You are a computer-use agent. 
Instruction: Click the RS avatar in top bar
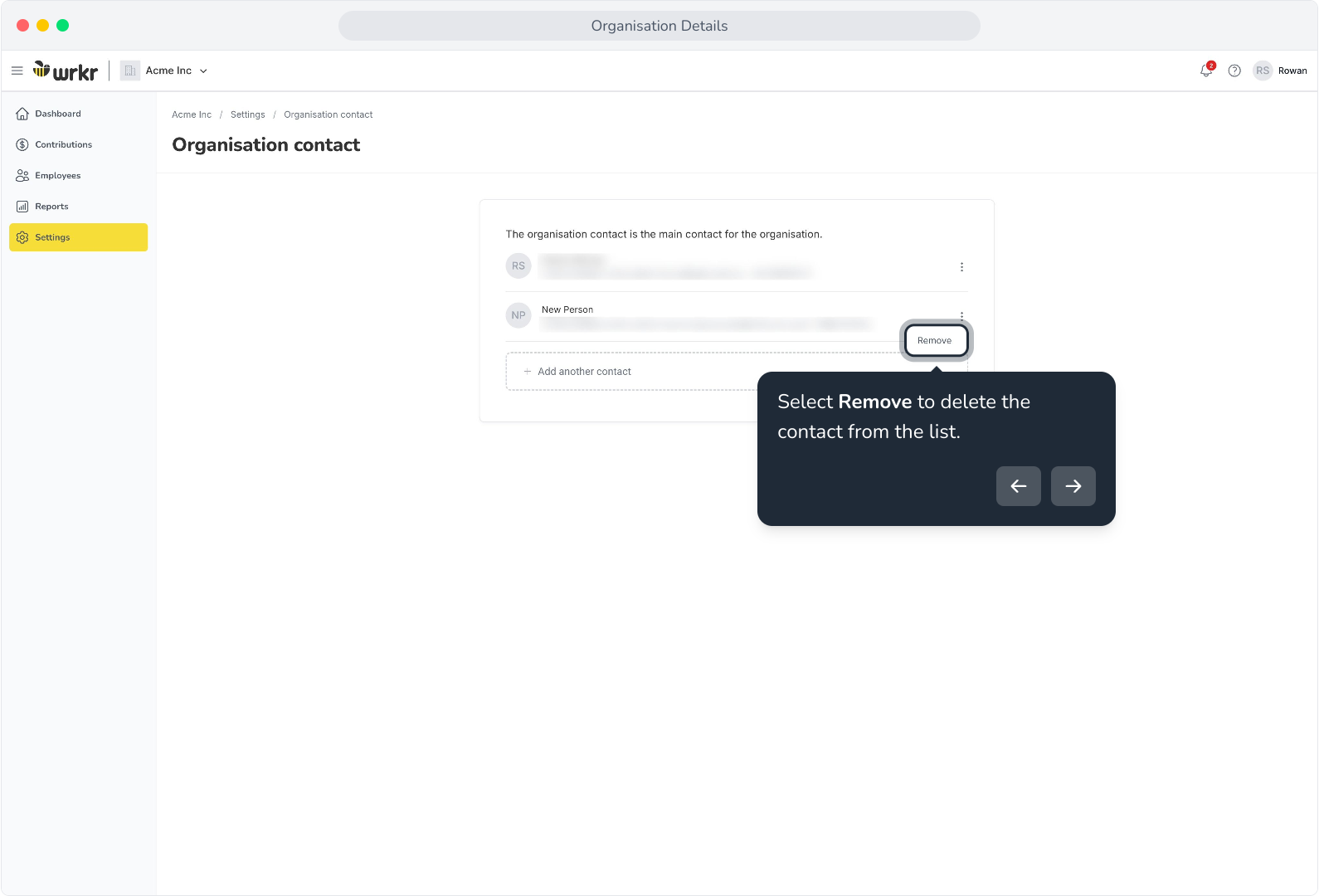pyautogui.click(x=1263, y=71)
